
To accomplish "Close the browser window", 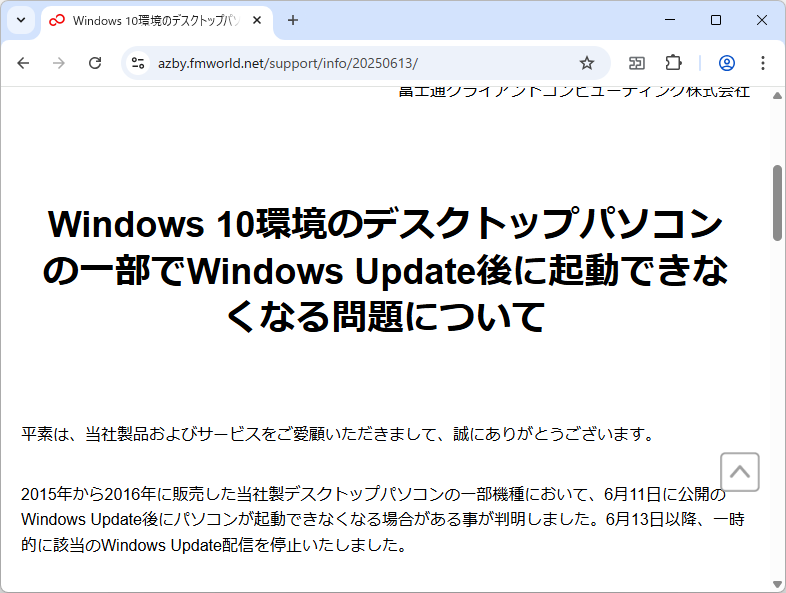I will pos(762,20).
